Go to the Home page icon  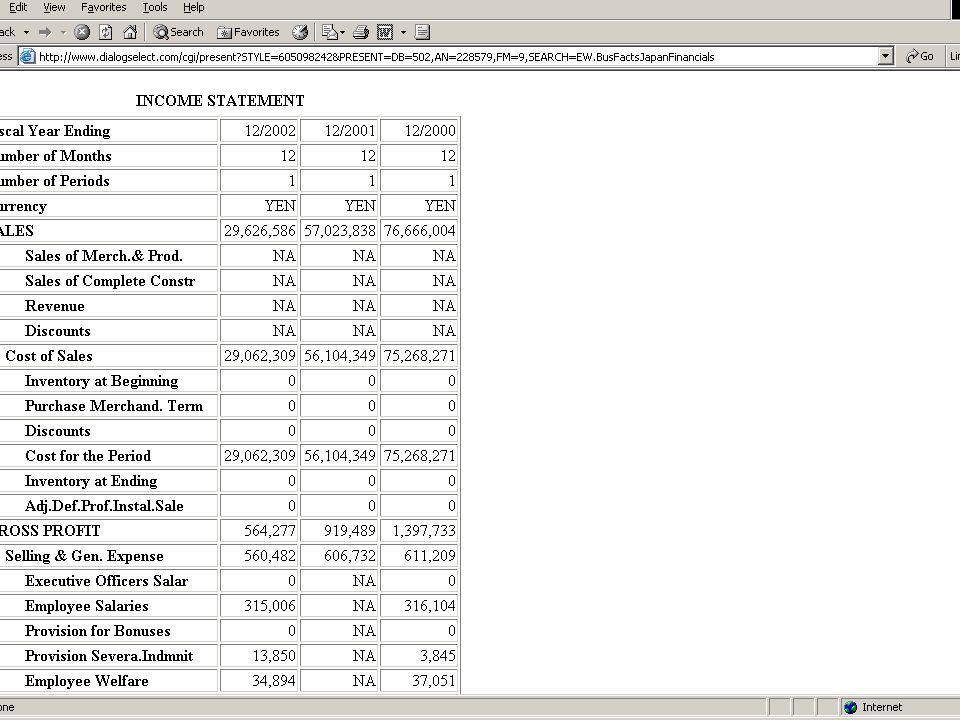click(x=130, y=32)
